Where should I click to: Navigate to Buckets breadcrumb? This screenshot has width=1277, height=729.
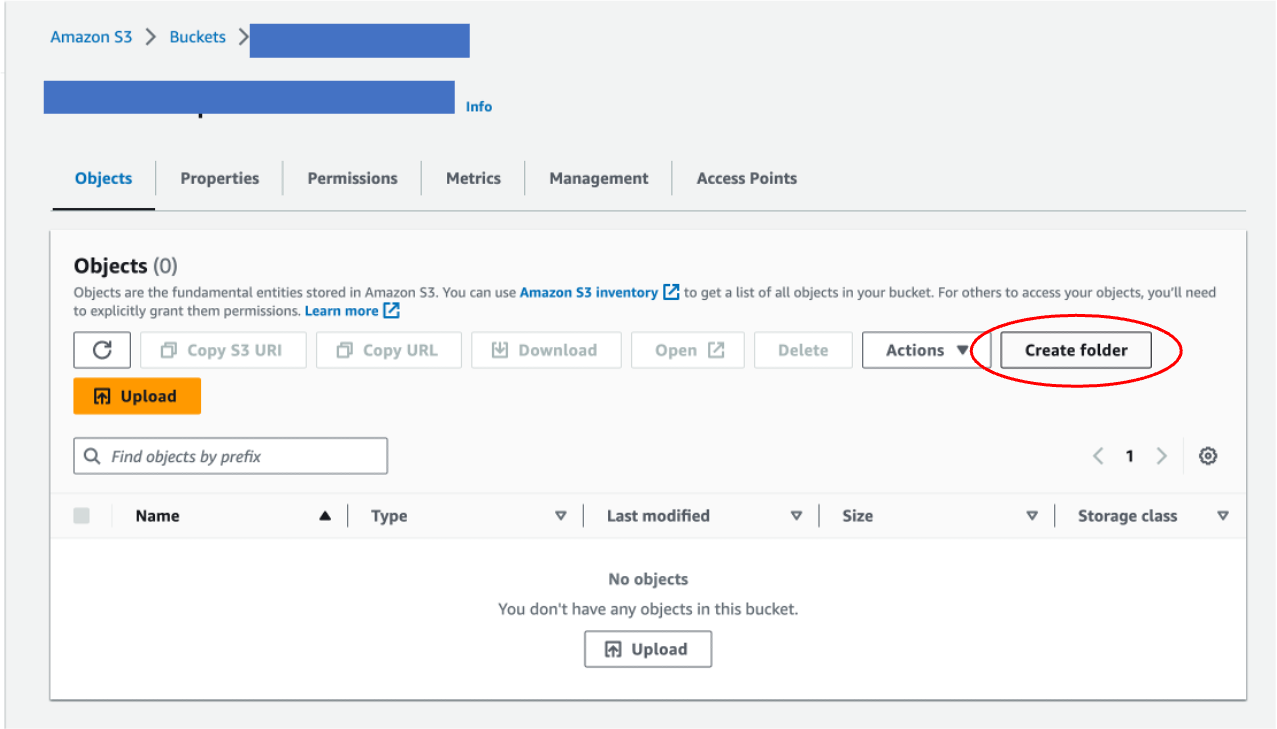click(x=198, y=37)
